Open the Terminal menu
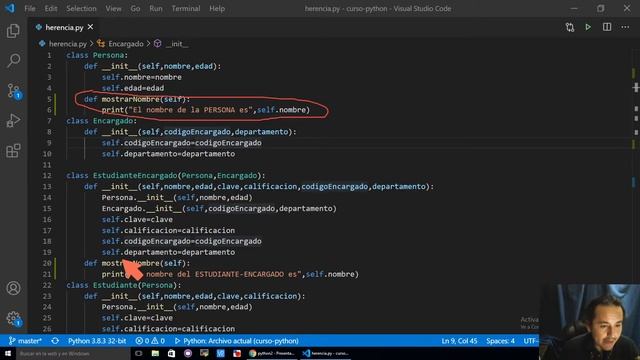This screenshot has height=360, width=640. [x=186, y=8]
